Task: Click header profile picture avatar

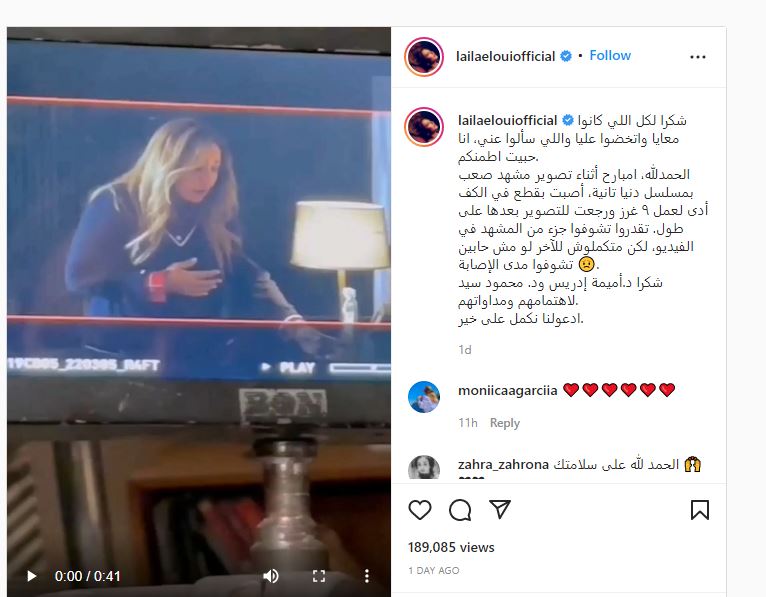Action: tap(424, 57)
